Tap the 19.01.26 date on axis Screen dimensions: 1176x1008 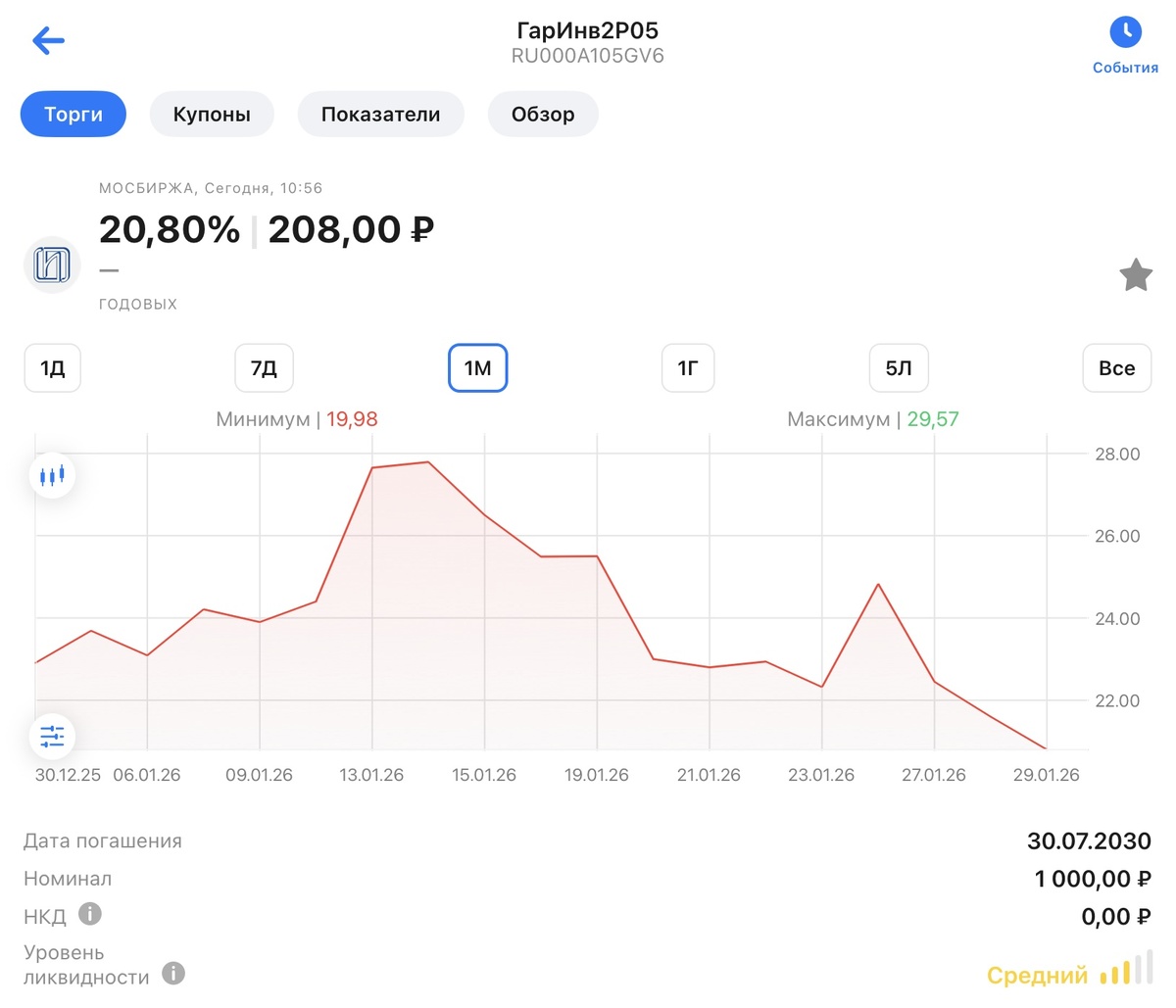coord(597,775)
